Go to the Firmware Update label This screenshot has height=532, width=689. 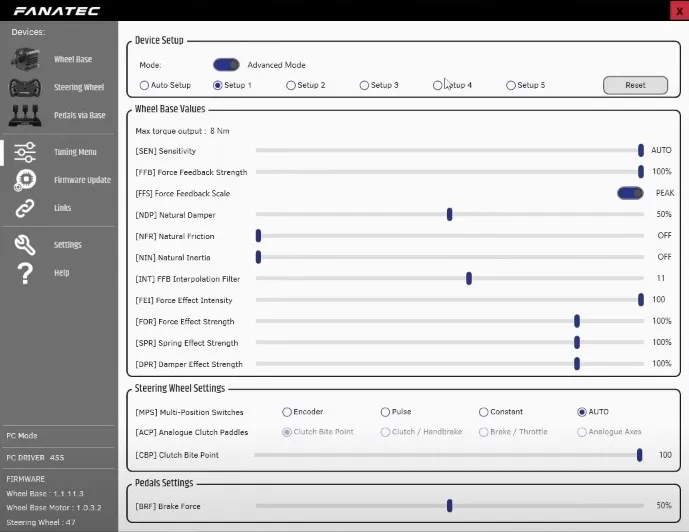[x=82, y=180]
